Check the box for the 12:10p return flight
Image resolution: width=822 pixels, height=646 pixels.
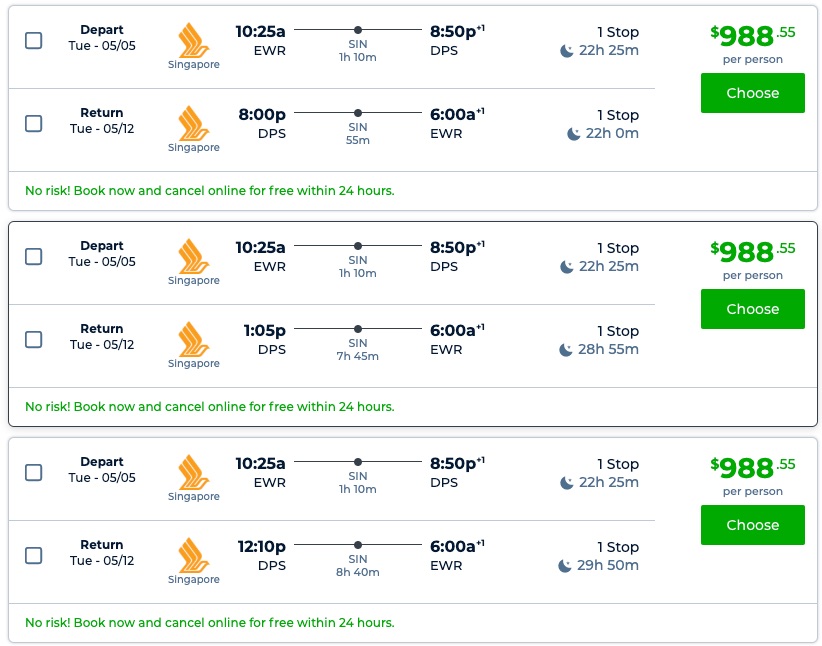[x=33, y=555]
